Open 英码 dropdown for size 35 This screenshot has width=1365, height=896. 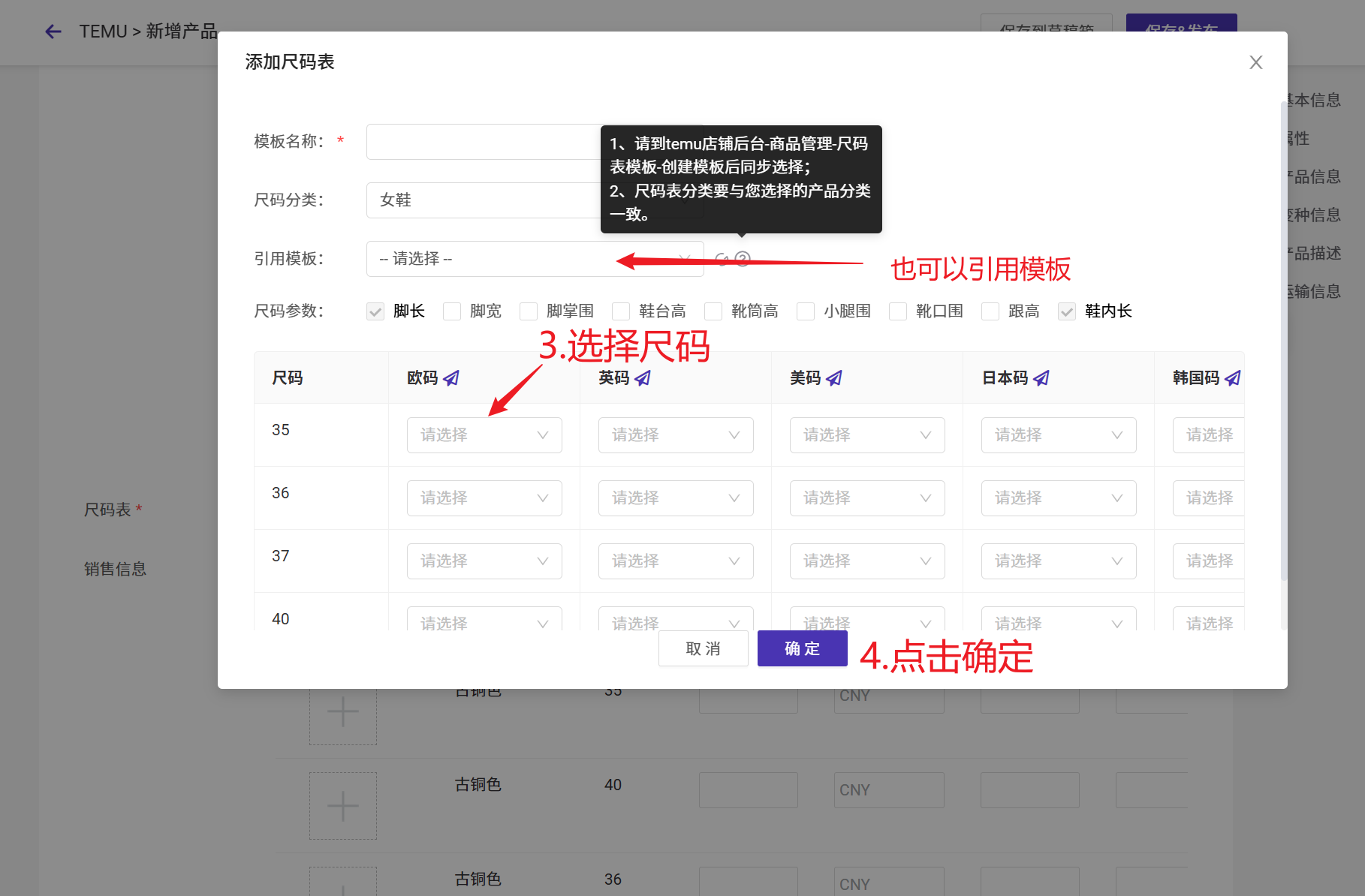[x=676, y=435]
